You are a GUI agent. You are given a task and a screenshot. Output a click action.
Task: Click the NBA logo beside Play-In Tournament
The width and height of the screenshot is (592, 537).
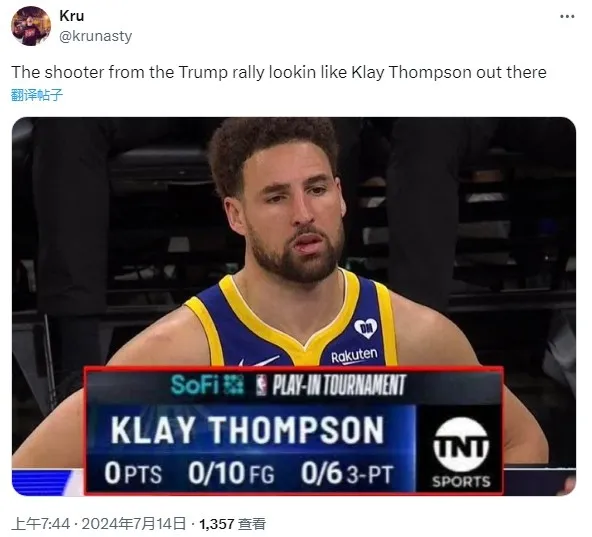[x=261, y=385]
